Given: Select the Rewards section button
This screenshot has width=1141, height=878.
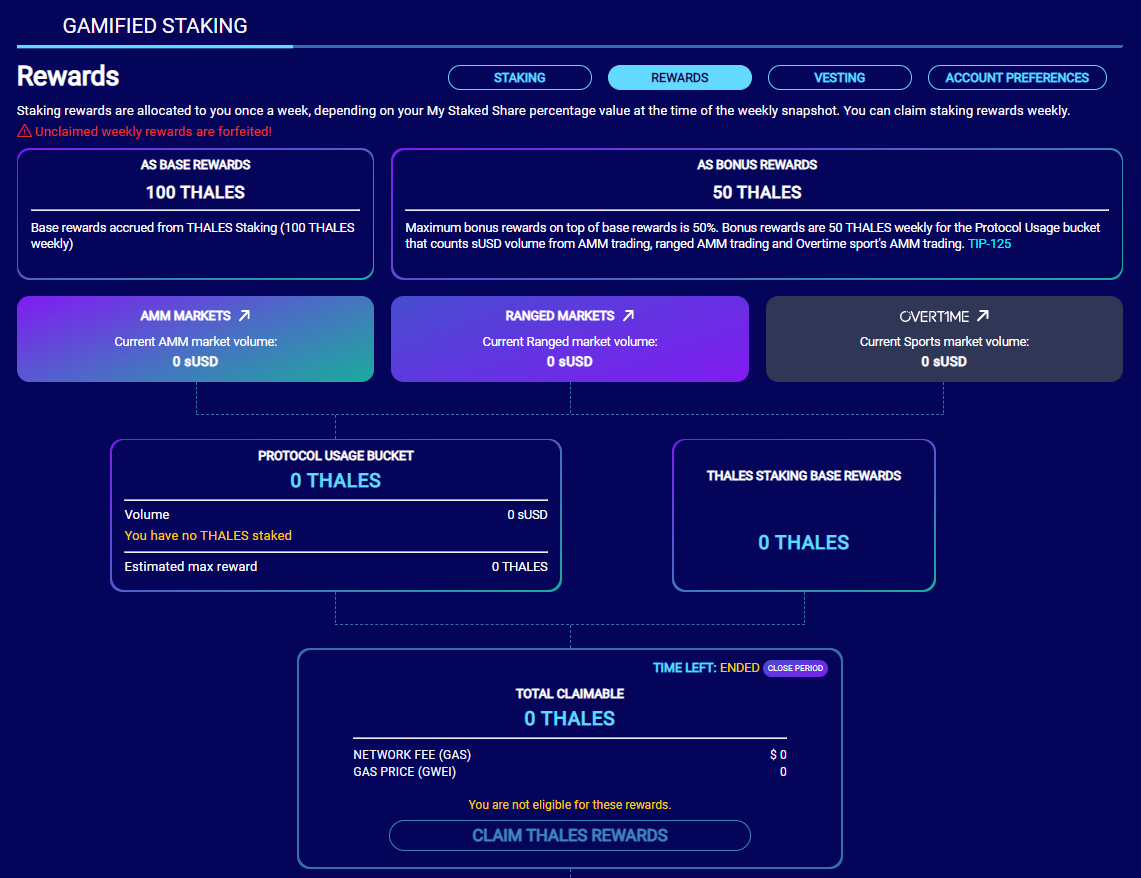Looking at the screenshot, I should coord(680,78).
